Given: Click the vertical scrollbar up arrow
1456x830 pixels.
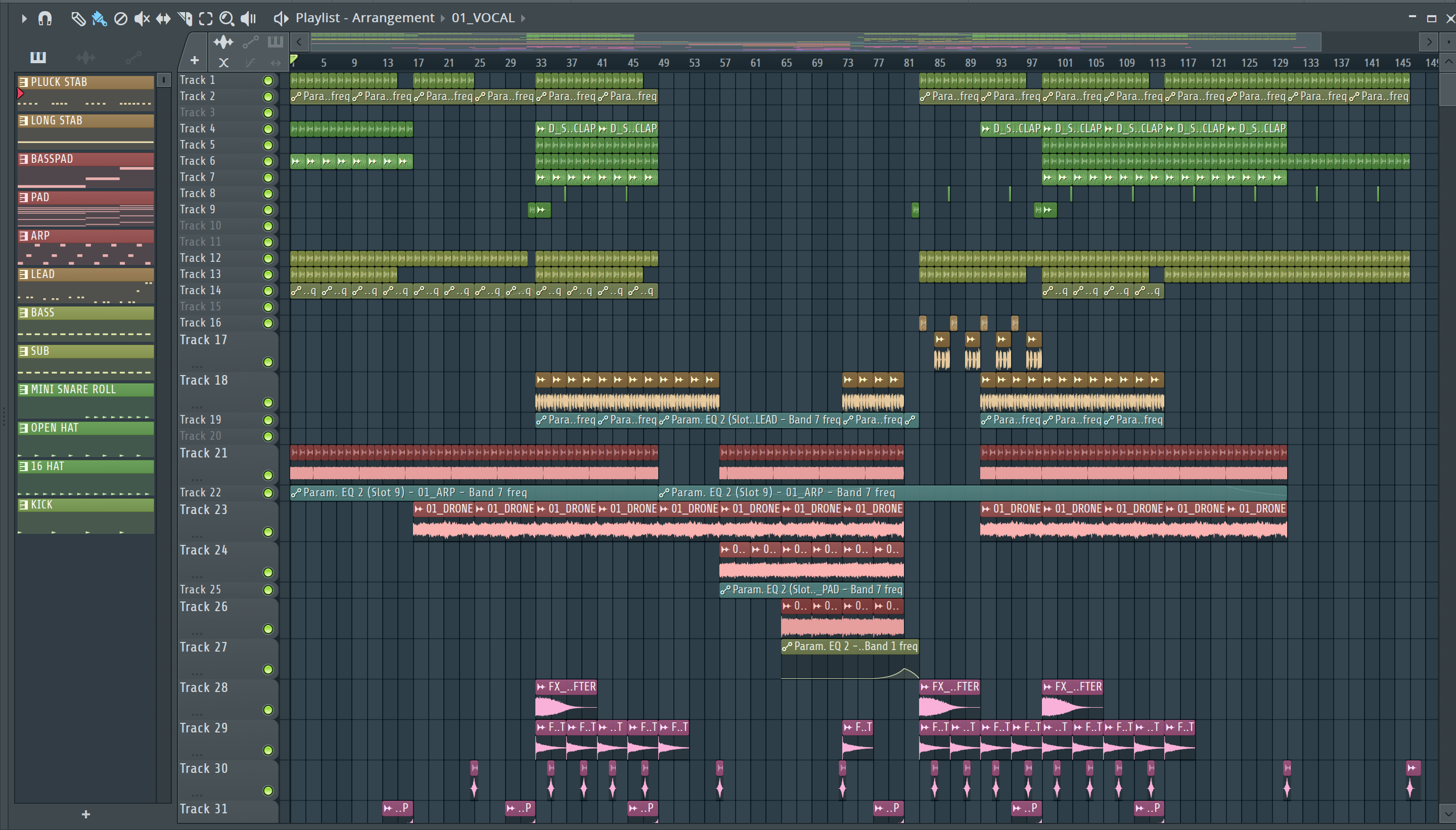Looking at the screenshot, I should (x=1448, y=62).
